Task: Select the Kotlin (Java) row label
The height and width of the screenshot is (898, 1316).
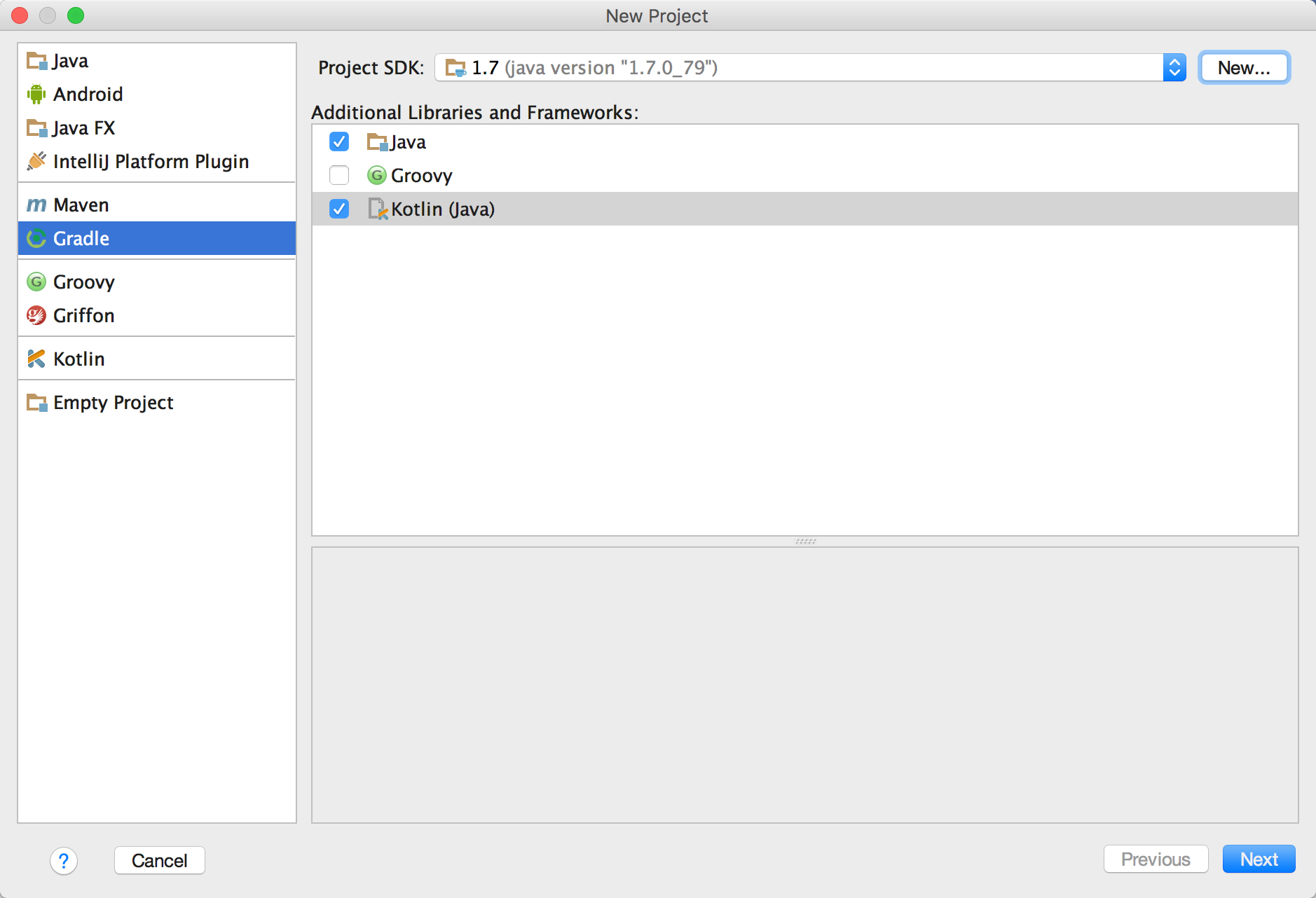Action: click(443, 209)
